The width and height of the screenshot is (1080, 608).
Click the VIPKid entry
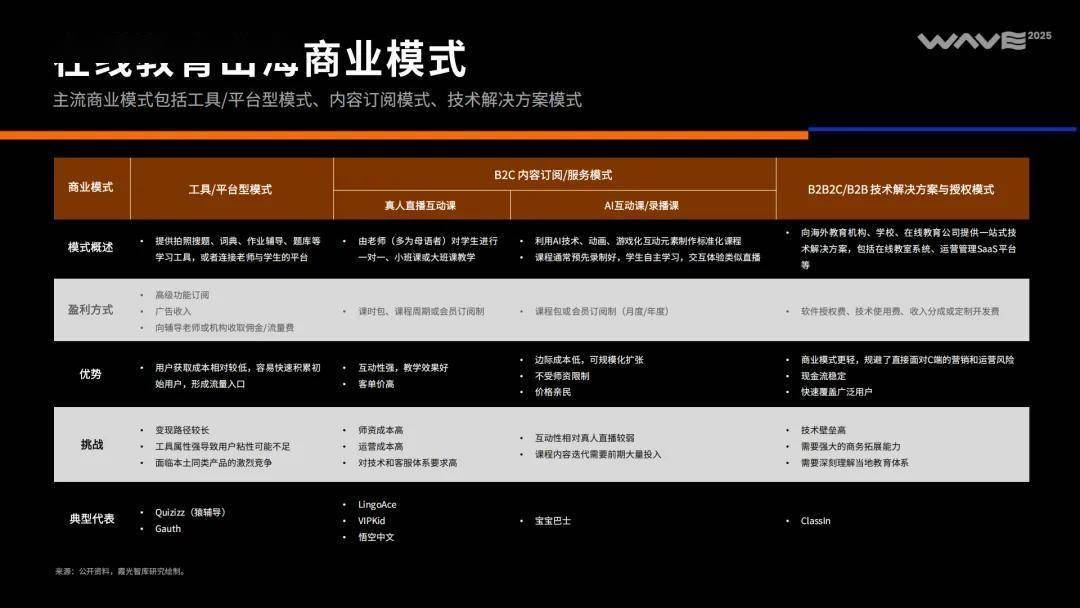371,520
